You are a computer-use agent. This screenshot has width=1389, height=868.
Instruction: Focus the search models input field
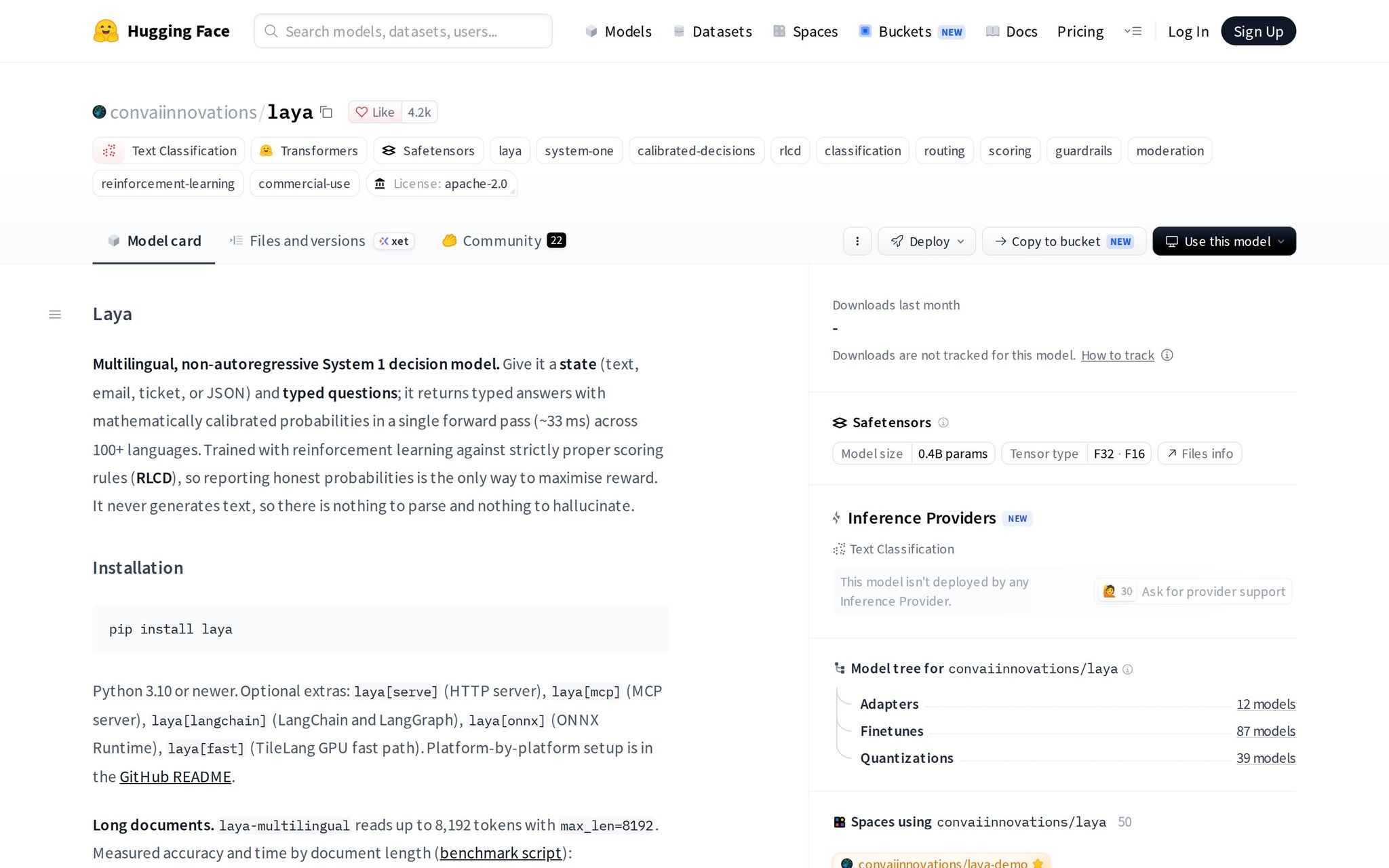click(x=403, y=31)
